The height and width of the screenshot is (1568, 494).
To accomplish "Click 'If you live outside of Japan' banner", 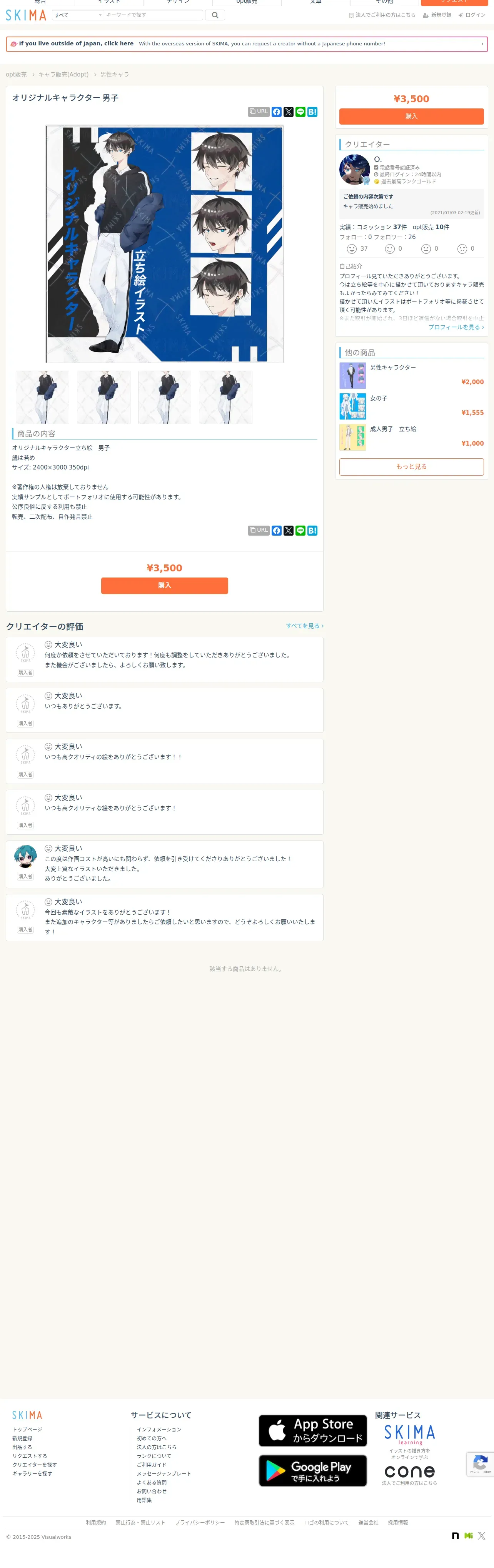I will pyautogui.click(x=247, y=44).
